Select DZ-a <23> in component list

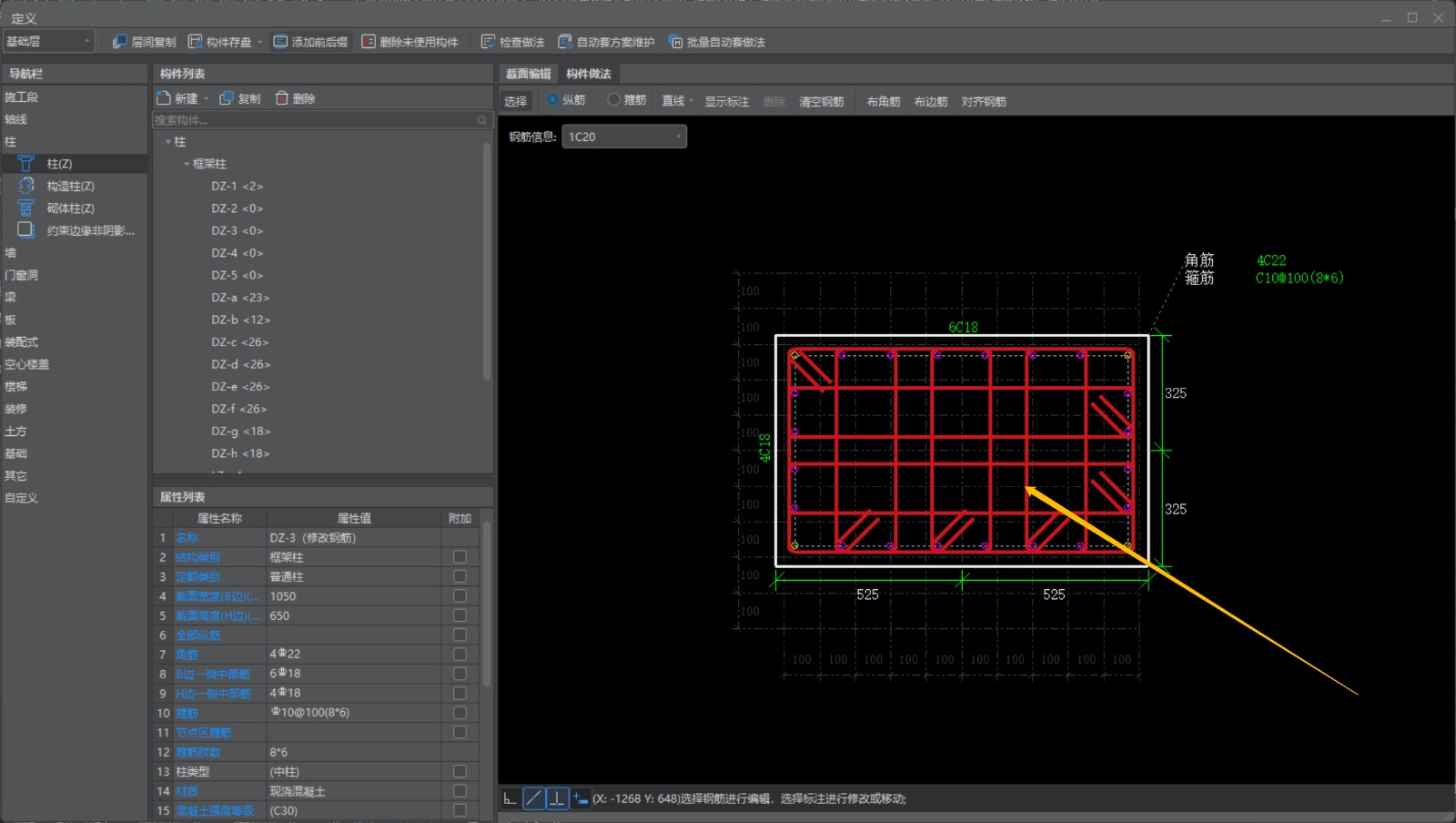click(x=240, y=298)
